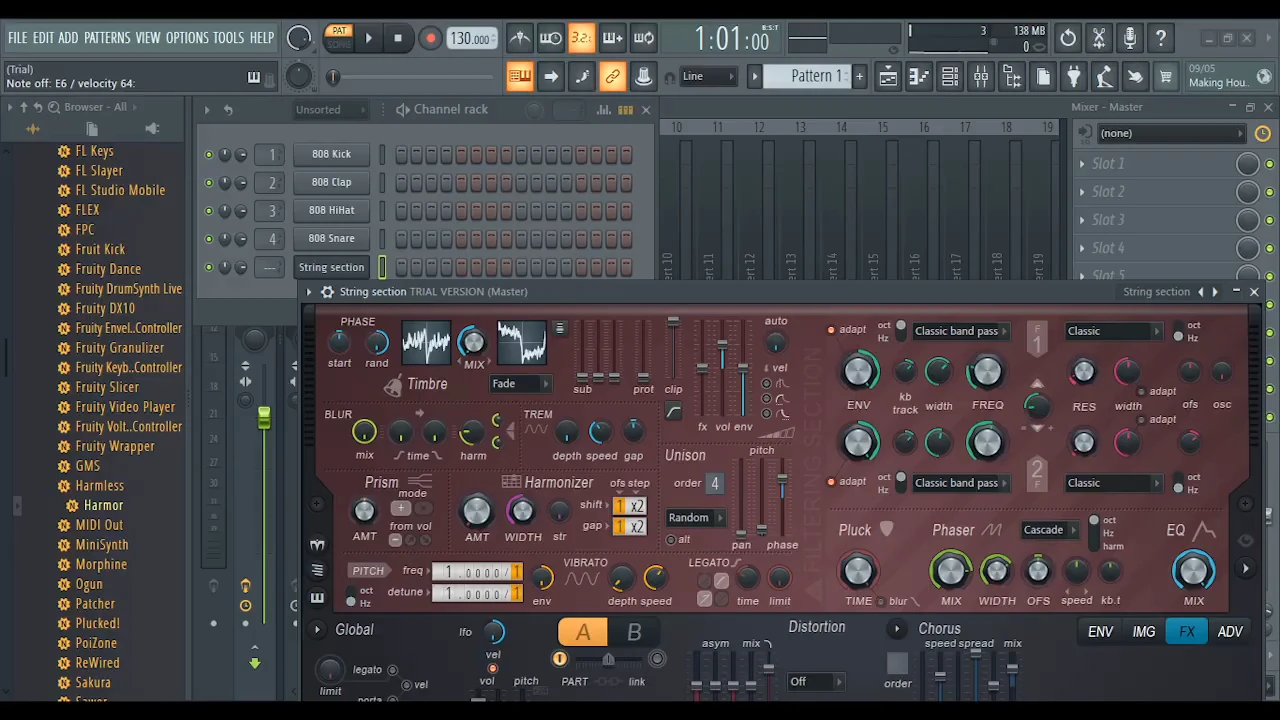Click the undo history circular arrow icon

click(x=1068, y=39)
